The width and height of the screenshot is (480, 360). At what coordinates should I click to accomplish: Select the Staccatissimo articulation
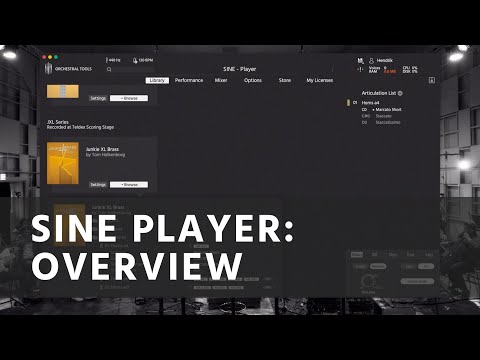click(x=388, y=122)
